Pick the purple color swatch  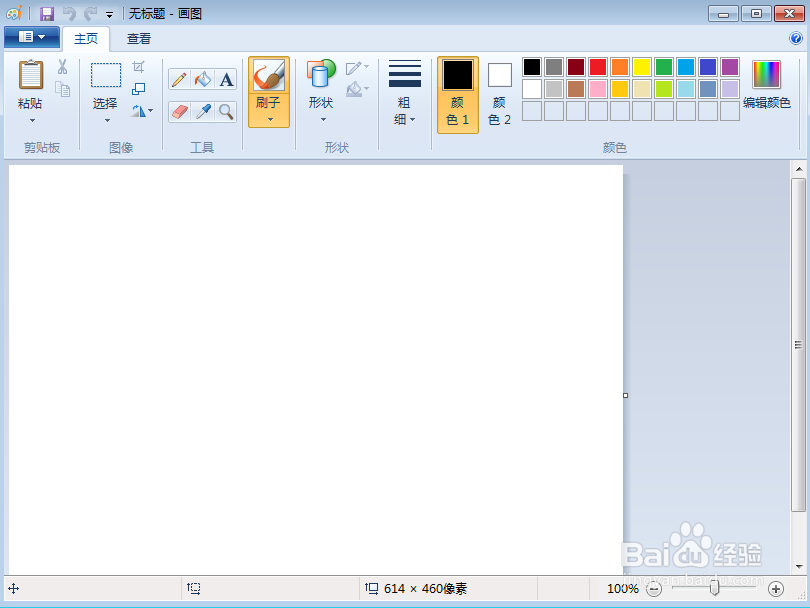[730, 67]
